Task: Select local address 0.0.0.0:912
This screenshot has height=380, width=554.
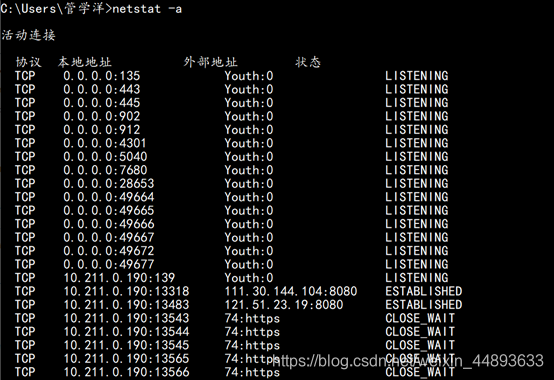Action: pyautogui.click(x=102, y=130)
